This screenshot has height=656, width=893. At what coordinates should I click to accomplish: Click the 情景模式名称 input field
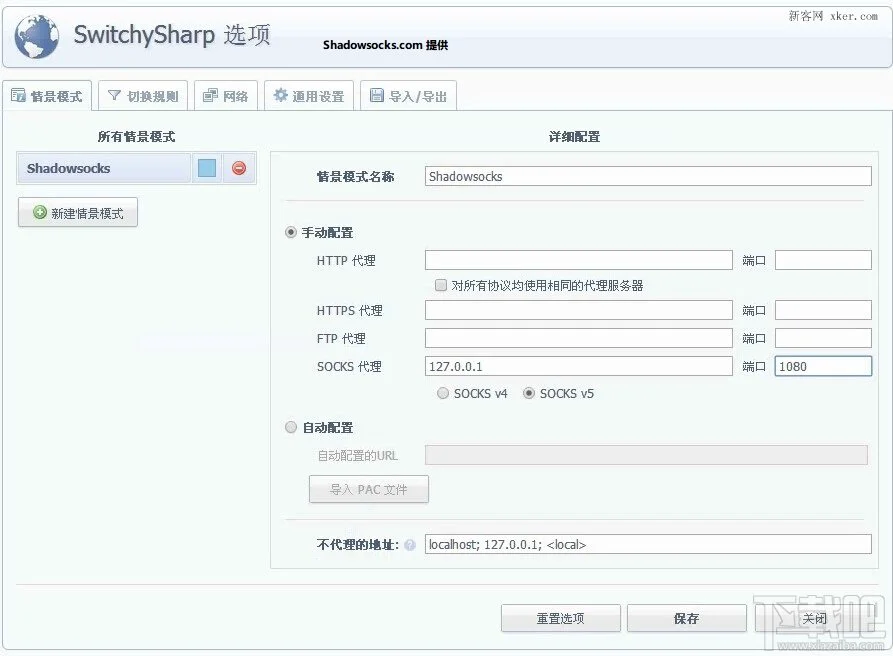648,176
